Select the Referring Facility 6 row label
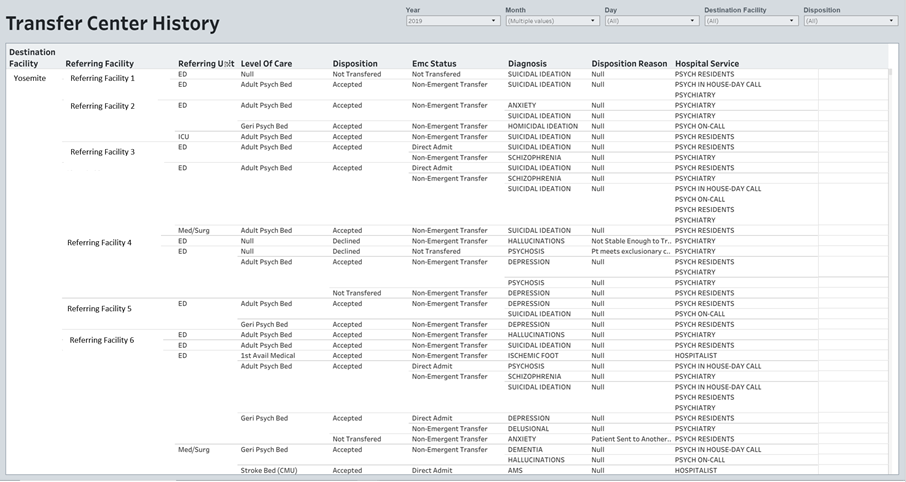The width and height of the screenshot is (906, 482). 102,340
